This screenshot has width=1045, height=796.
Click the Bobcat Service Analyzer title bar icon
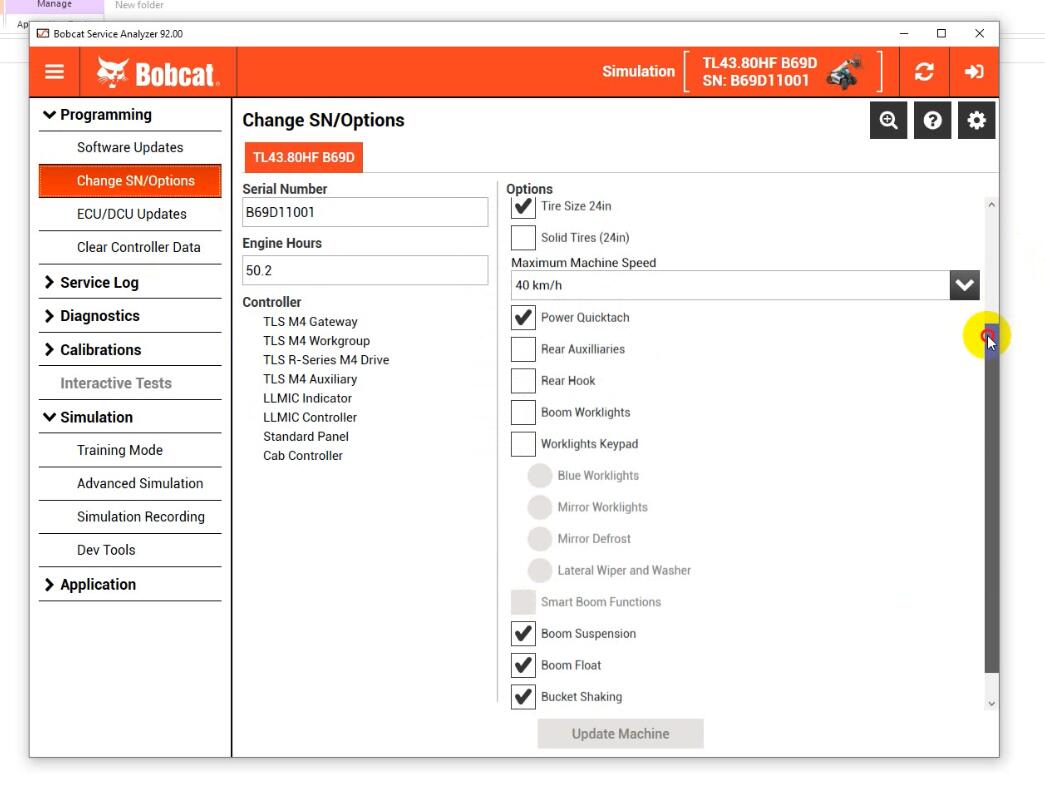[x=43, y=33]
